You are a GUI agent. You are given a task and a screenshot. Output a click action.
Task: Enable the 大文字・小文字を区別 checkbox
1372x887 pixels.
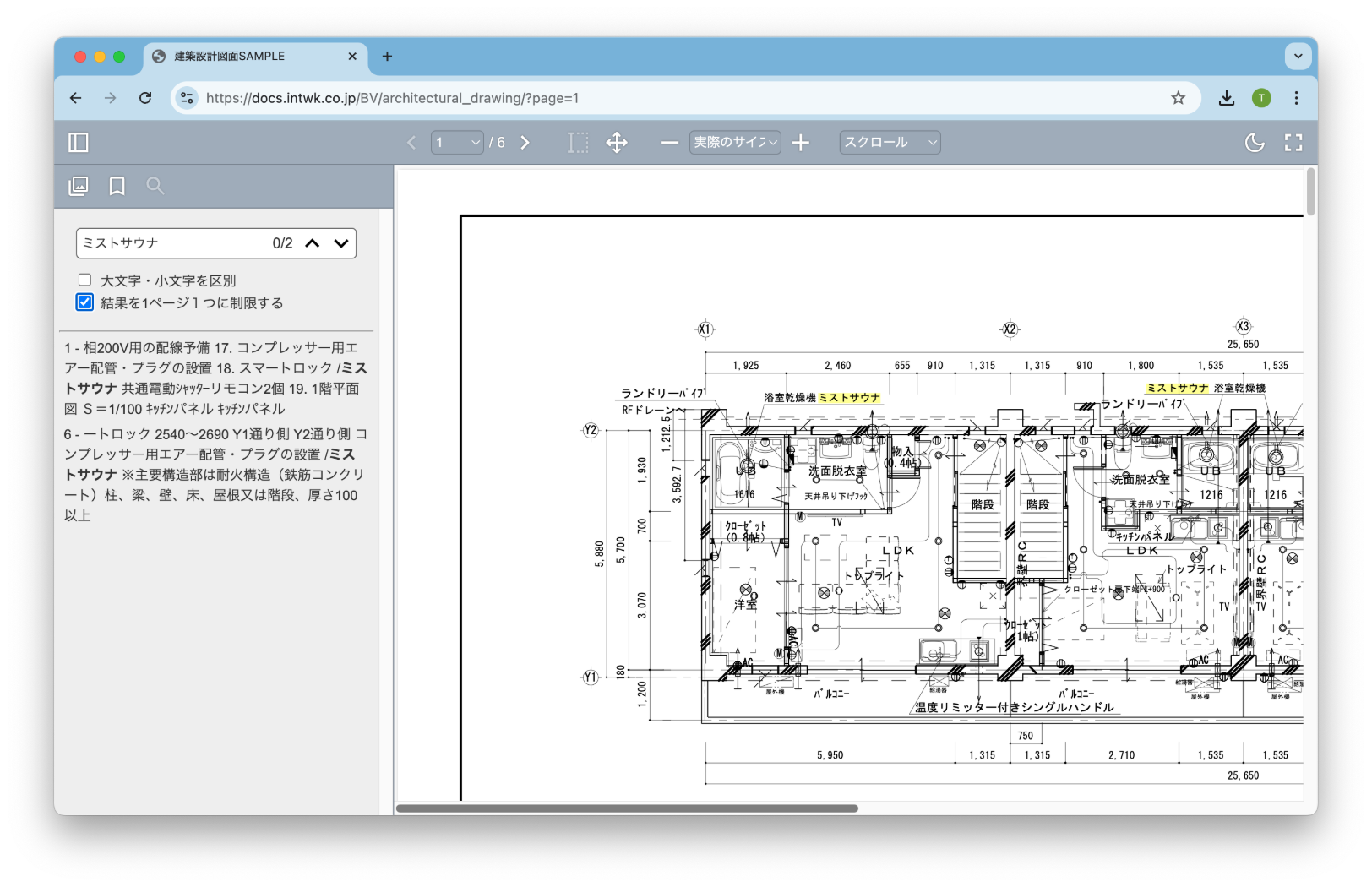pos(84,280)
